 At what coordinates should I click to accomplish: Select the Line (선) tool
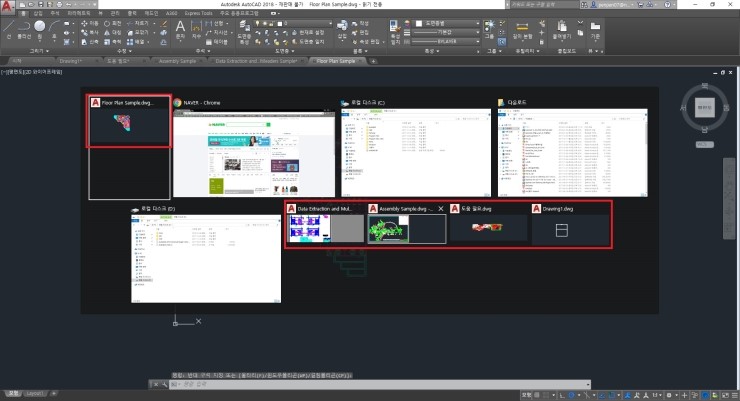pos(8,29)
